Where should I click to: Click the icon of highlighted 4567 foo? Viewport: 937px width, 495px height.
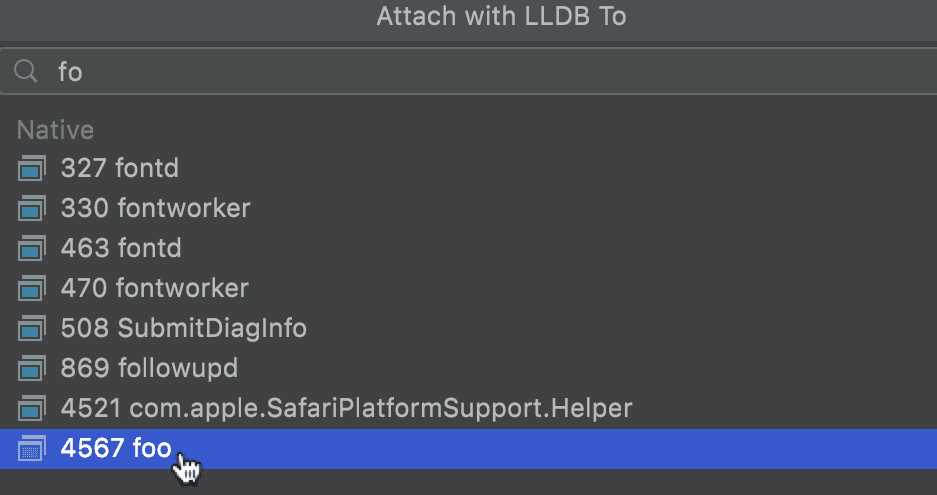(x=32, y=449)
